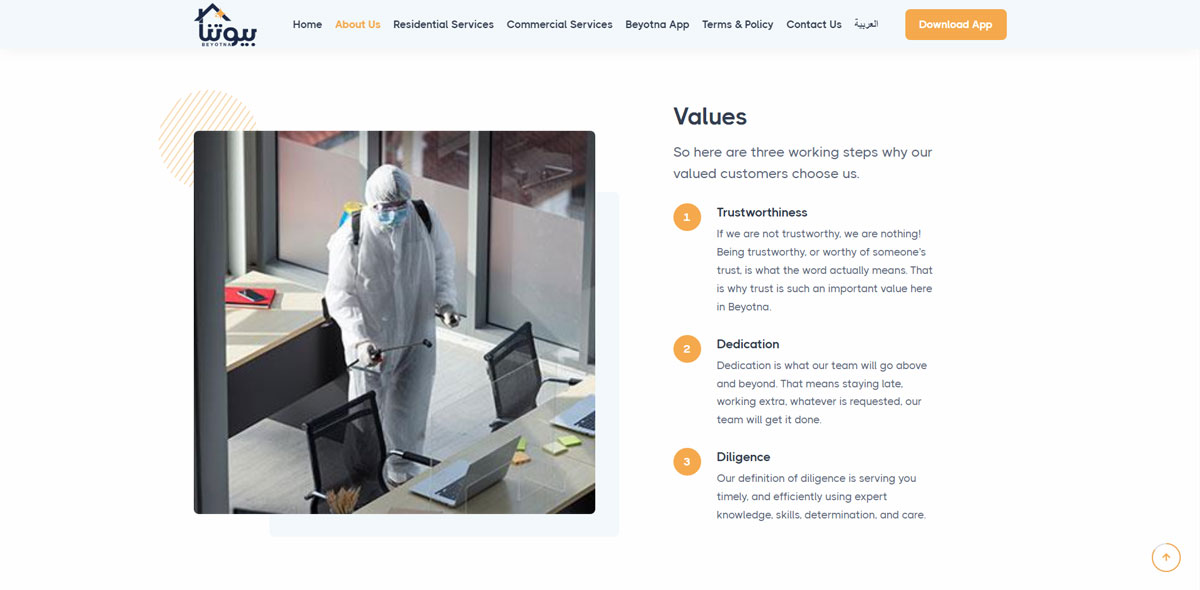Click the orange number 3 badge
The width and height of the screenshot is (1200, 590).
pos(687,462)
